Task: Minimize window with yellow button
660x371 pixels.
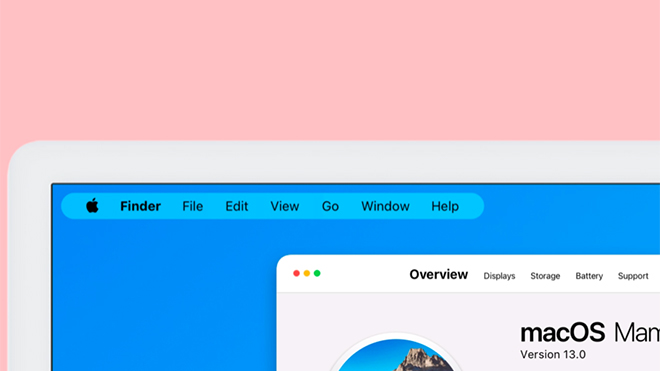Action: [x=307, y=273]
